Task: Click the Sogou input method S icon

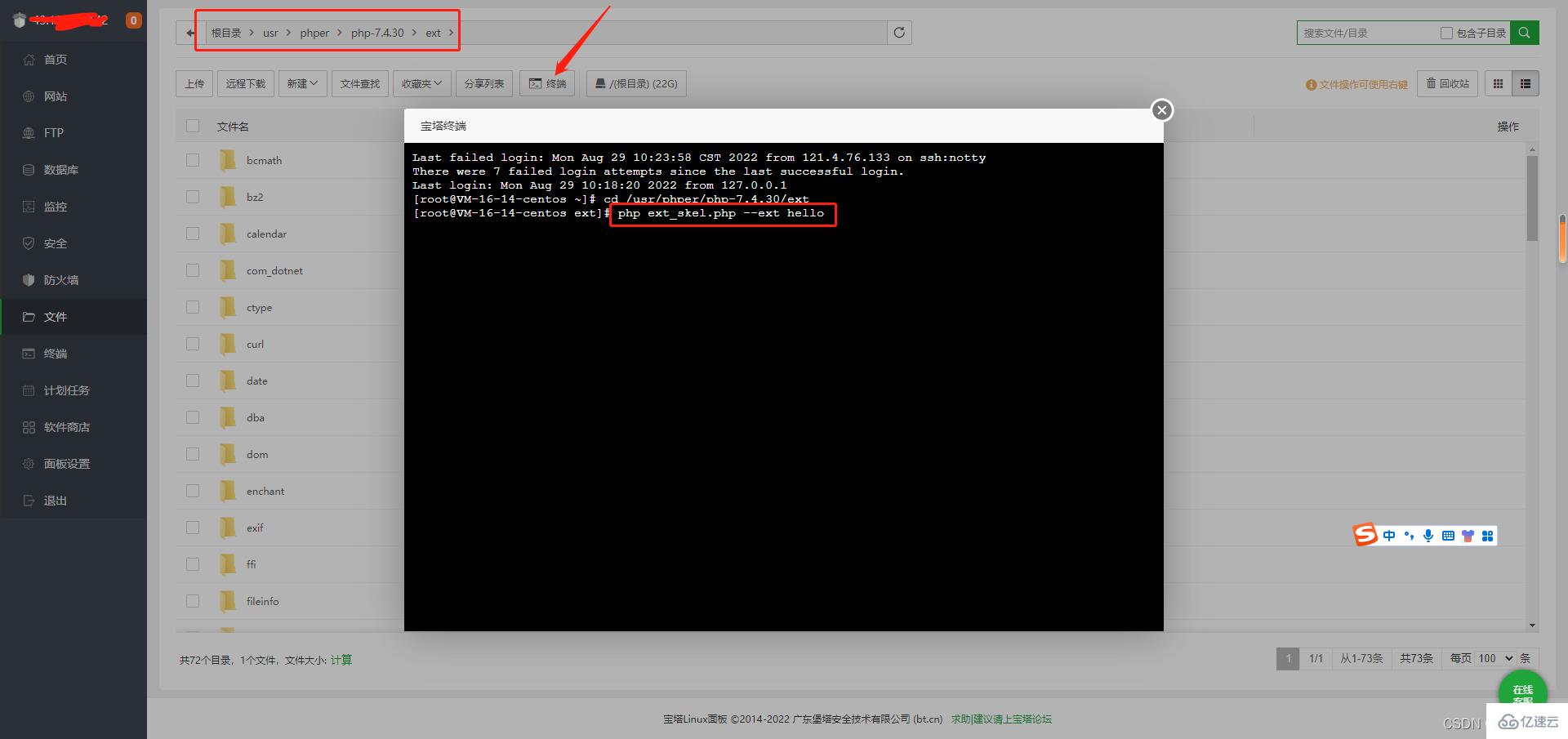Action: coord(1365,535)
